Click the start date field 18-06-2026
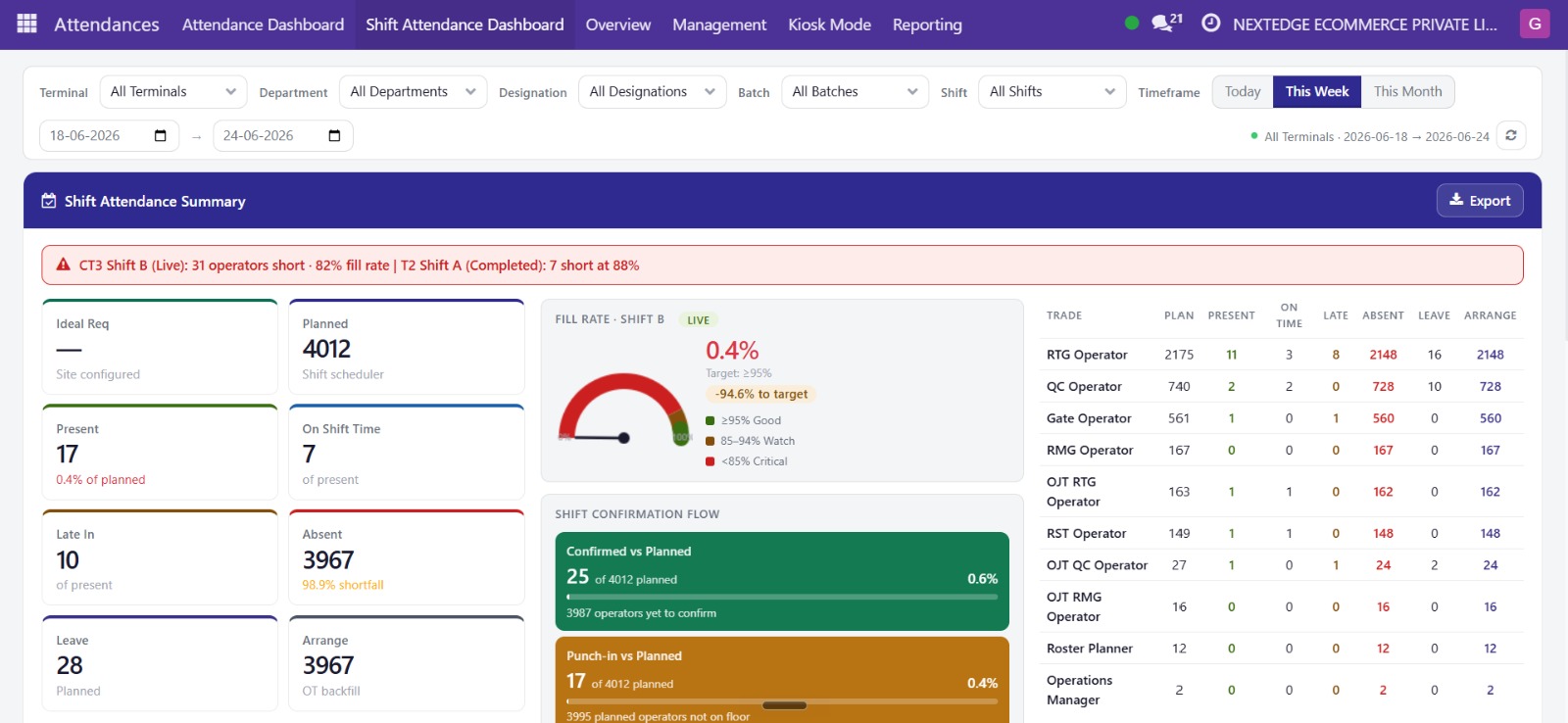 pos(109,136)
